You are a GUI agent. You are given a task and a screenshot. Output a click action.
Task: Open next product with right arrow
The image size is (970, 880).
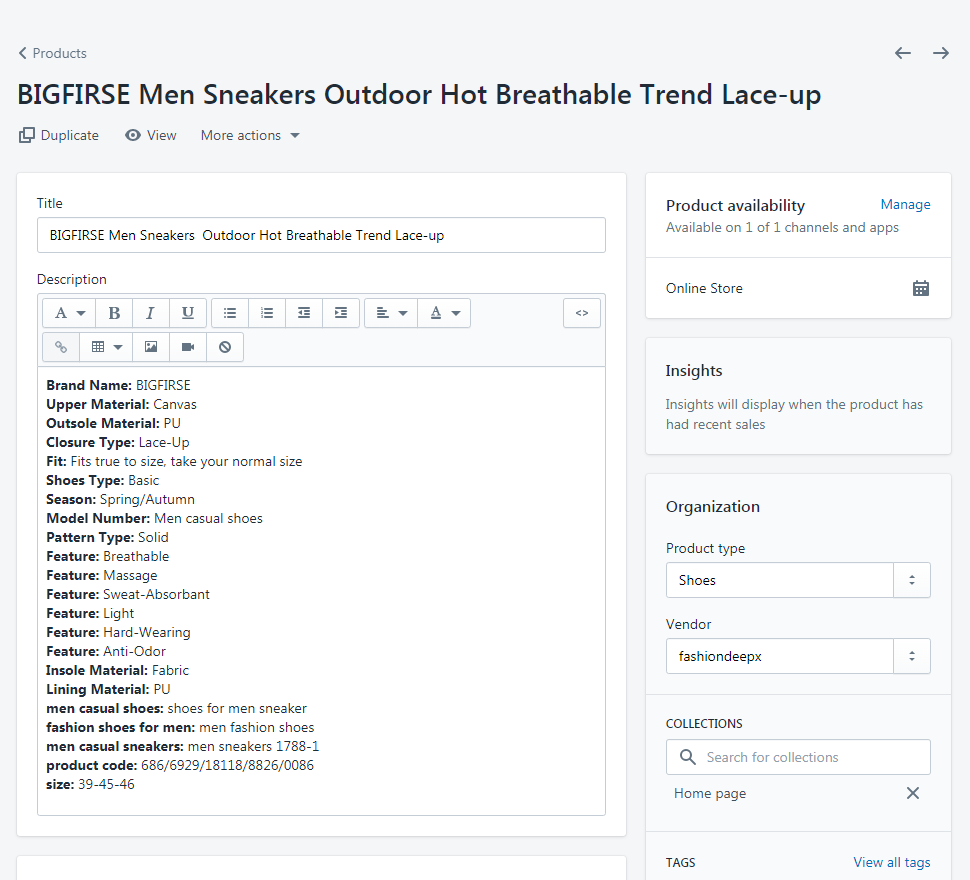pyautogui.click(x=941, y=53)
